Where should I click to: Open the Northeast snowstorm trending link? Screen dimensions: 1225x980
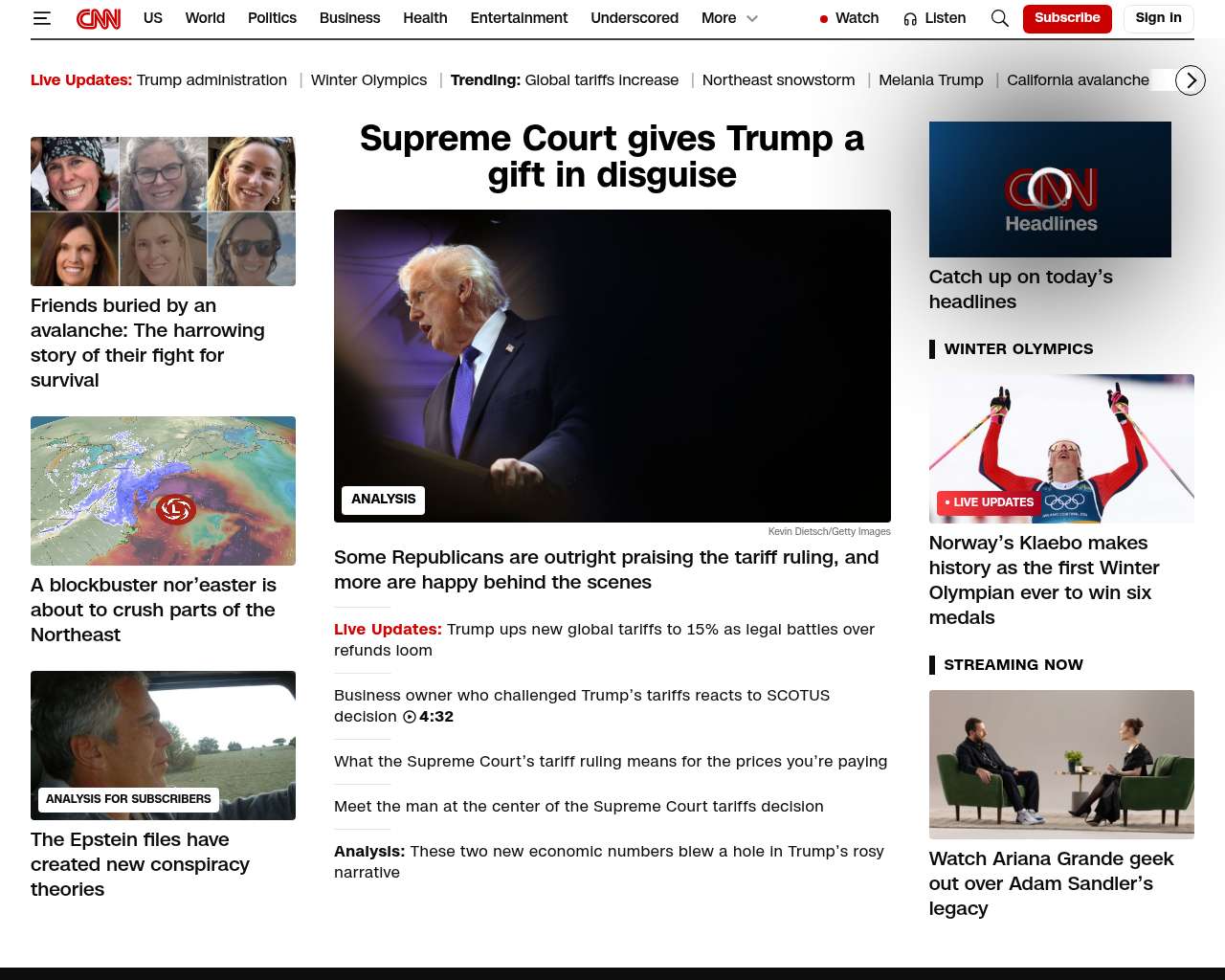click(x=778, y=80)
